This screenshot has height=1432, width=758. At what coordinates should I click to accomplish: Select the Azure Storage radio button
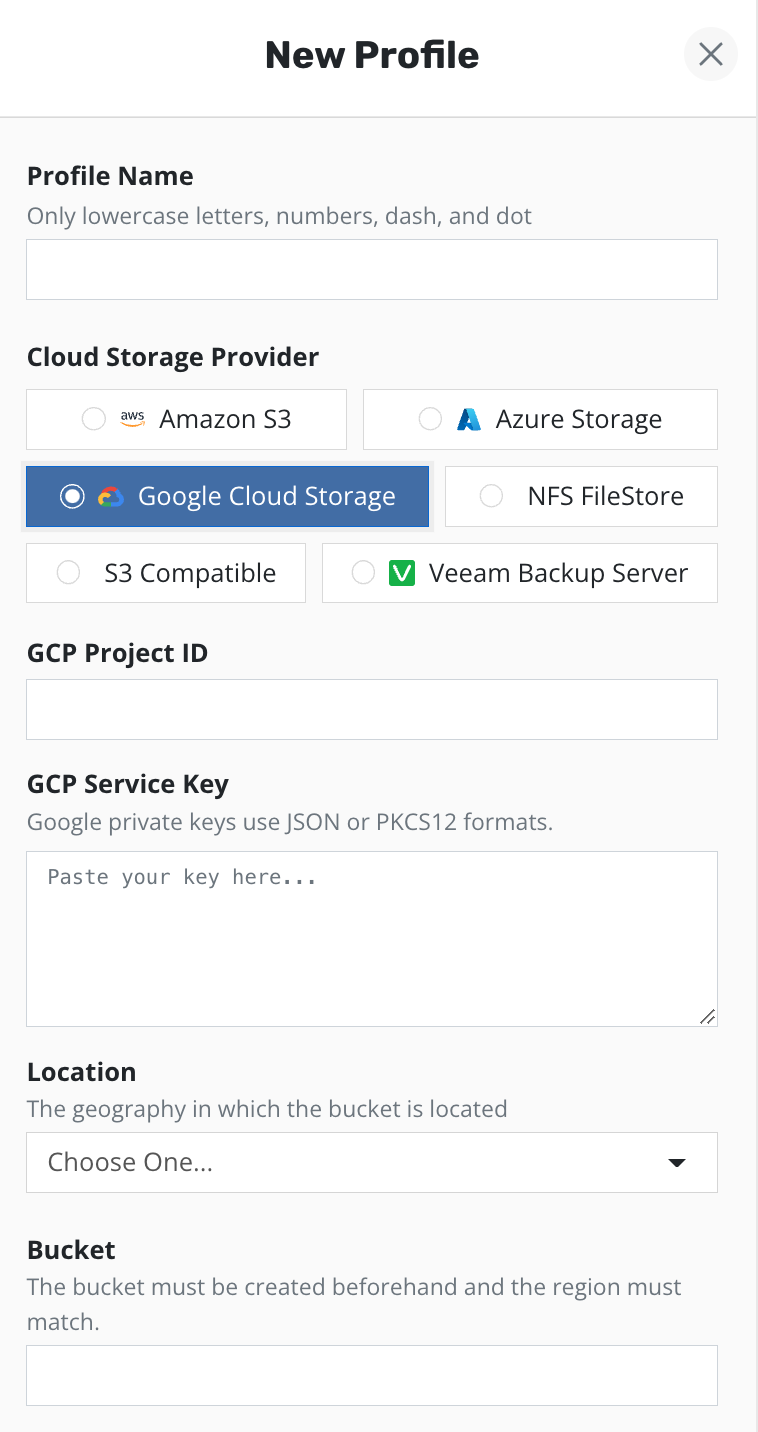click(x=430, y=419)
